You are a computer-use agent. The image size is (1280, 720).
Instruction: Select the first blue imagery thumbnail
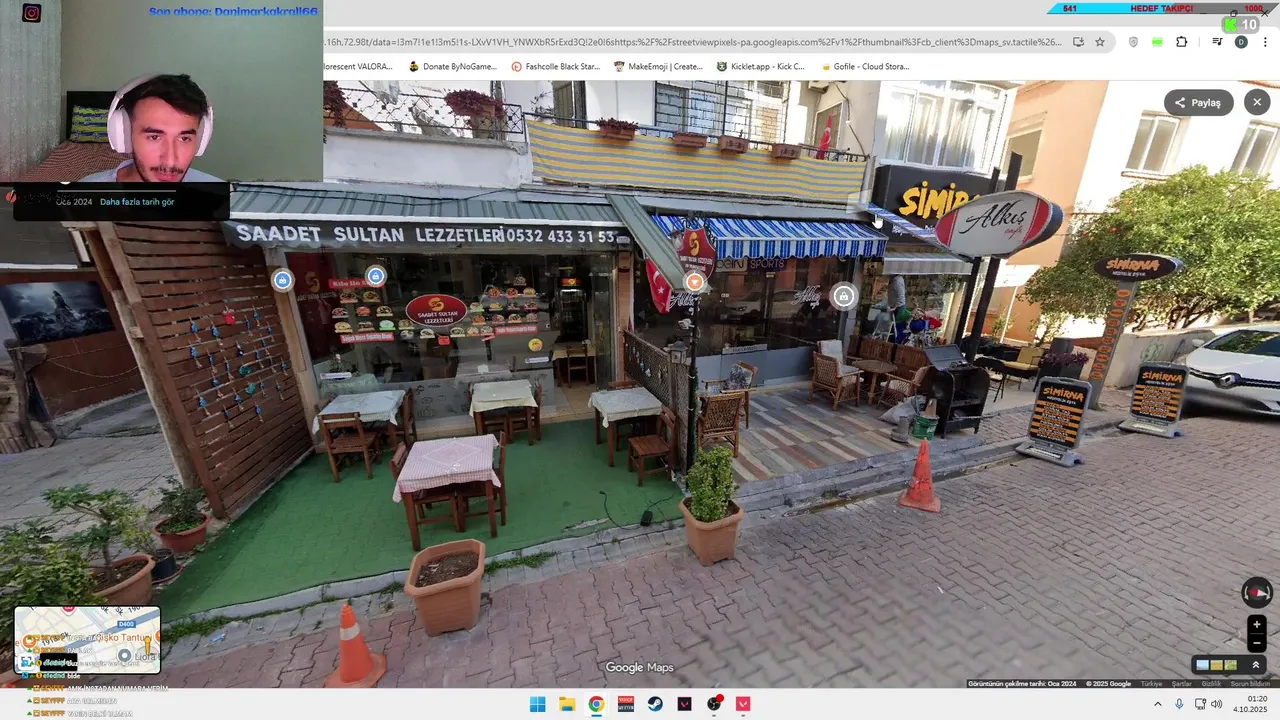(1202, 665)
